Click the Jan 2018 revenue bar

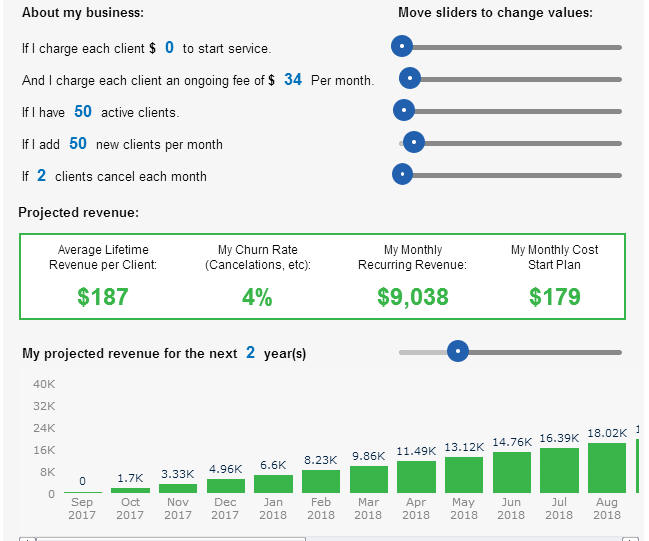(x=273, y=484)
